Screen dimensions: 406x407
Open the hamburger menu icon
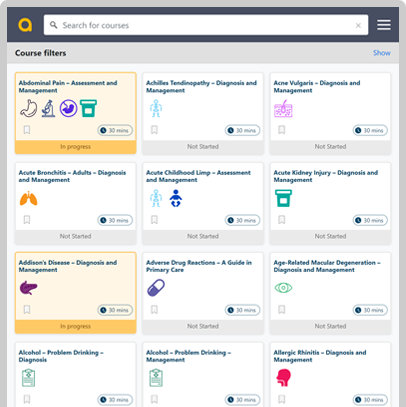coord(384,25)
